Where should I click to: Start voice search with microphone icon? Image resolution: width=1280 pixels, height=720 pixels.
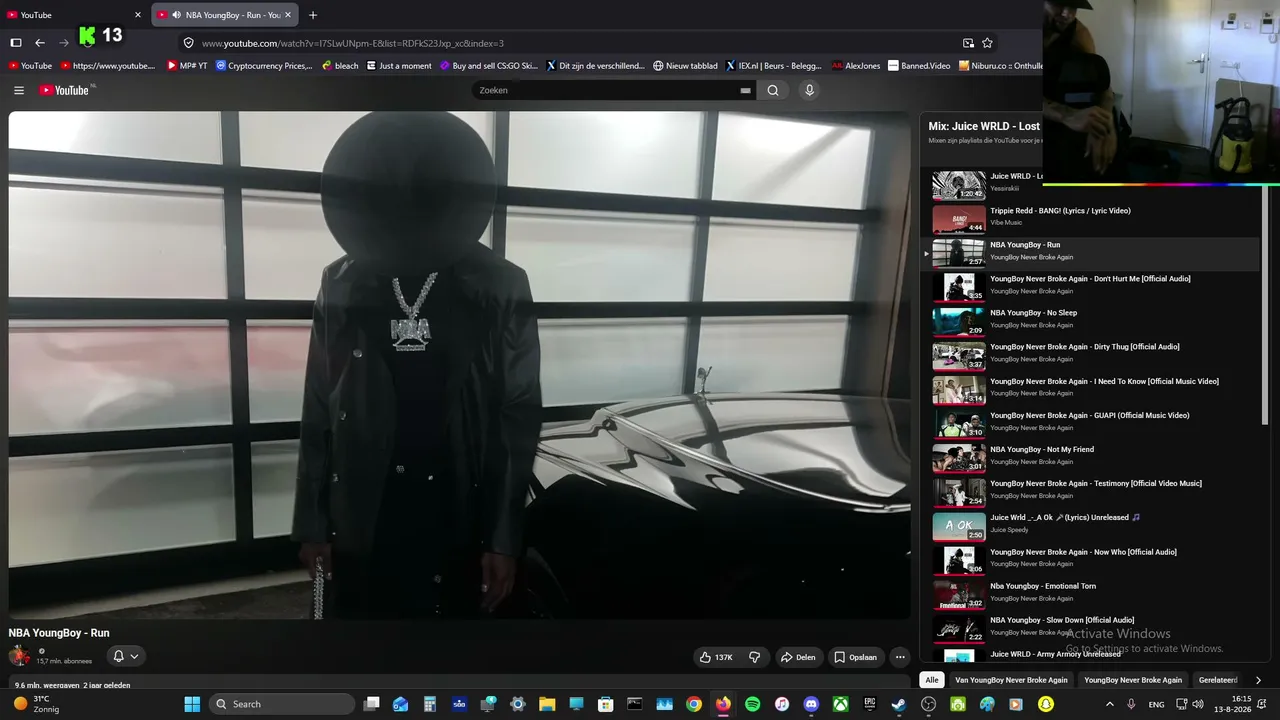809,90
